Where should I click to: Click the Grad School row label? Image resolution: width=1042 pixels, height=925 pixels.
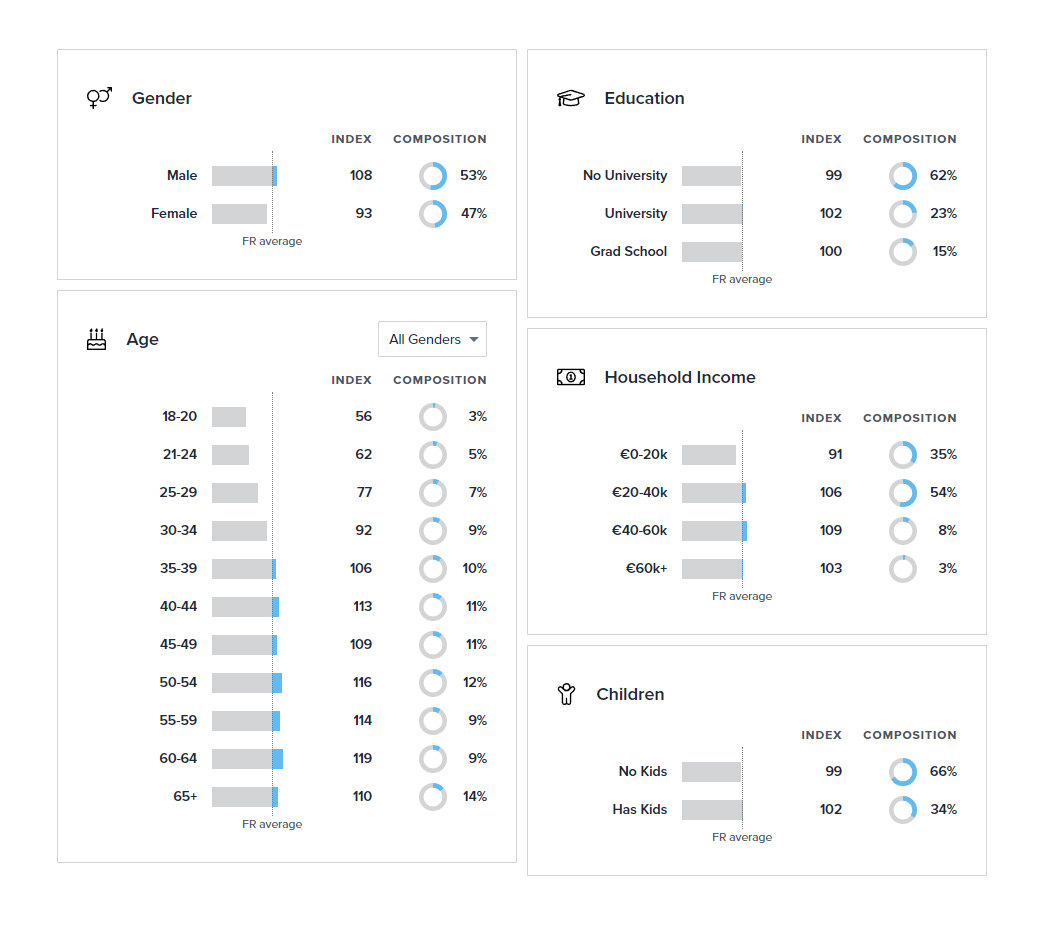click(x=628, y=252)
